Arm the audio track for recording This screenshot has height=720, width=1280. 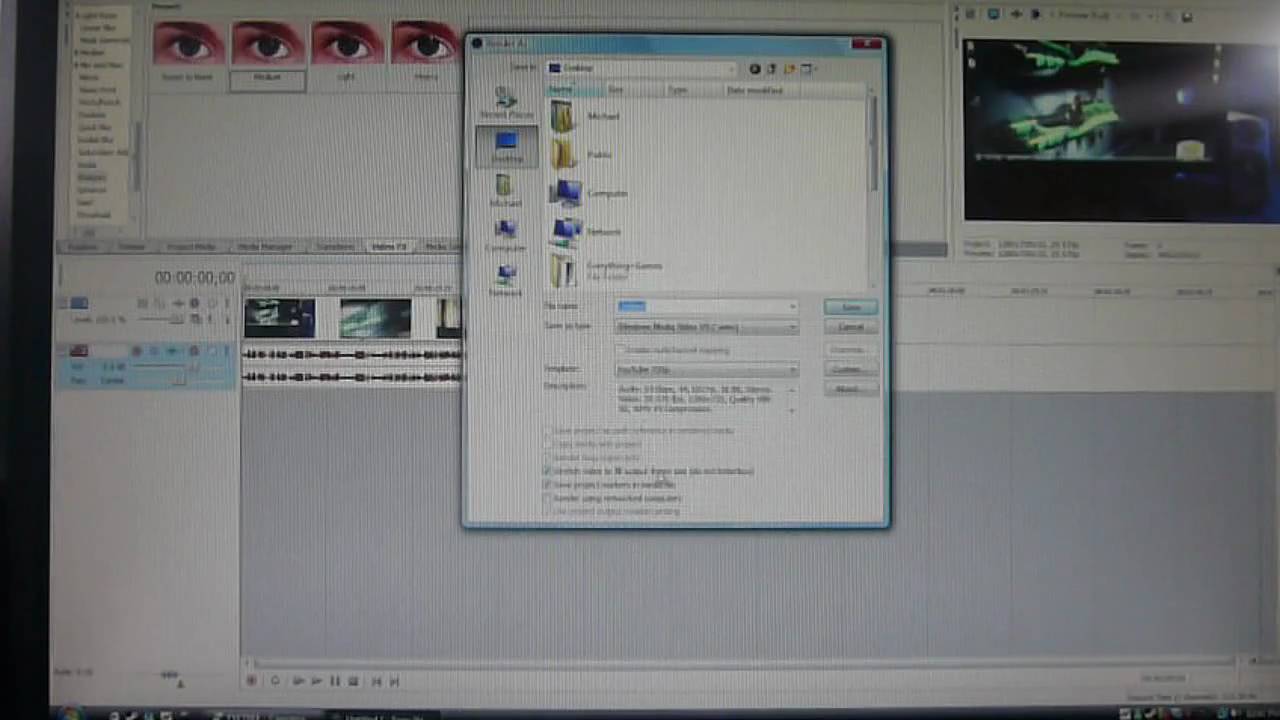[x=137, y=351]
